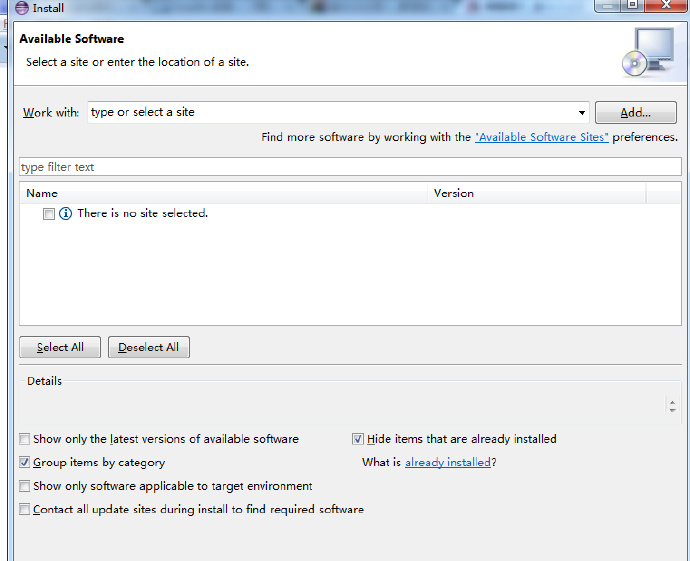Enable 'Contact all update sites during install'
This screenshot has height=561, width=690.
(x=25, y=510)
